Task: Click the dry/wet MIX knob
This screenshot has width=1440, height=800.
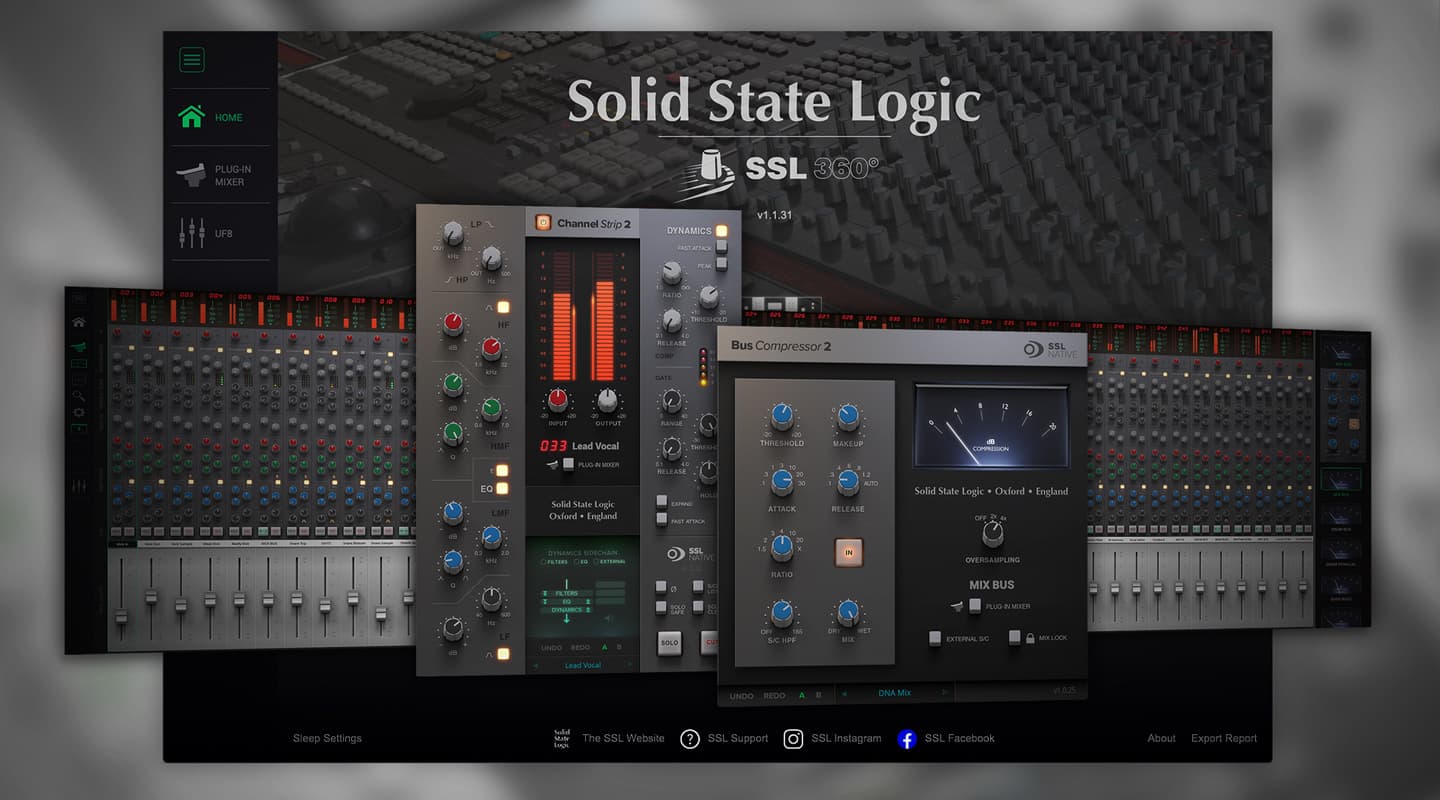Action: click(x=848, y=613)
